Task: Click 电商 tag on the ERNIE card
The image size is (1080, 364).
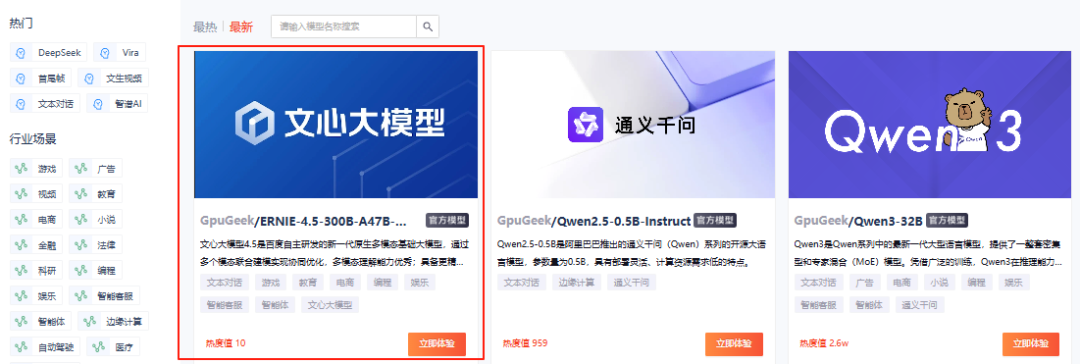Action: click(345, 282)
